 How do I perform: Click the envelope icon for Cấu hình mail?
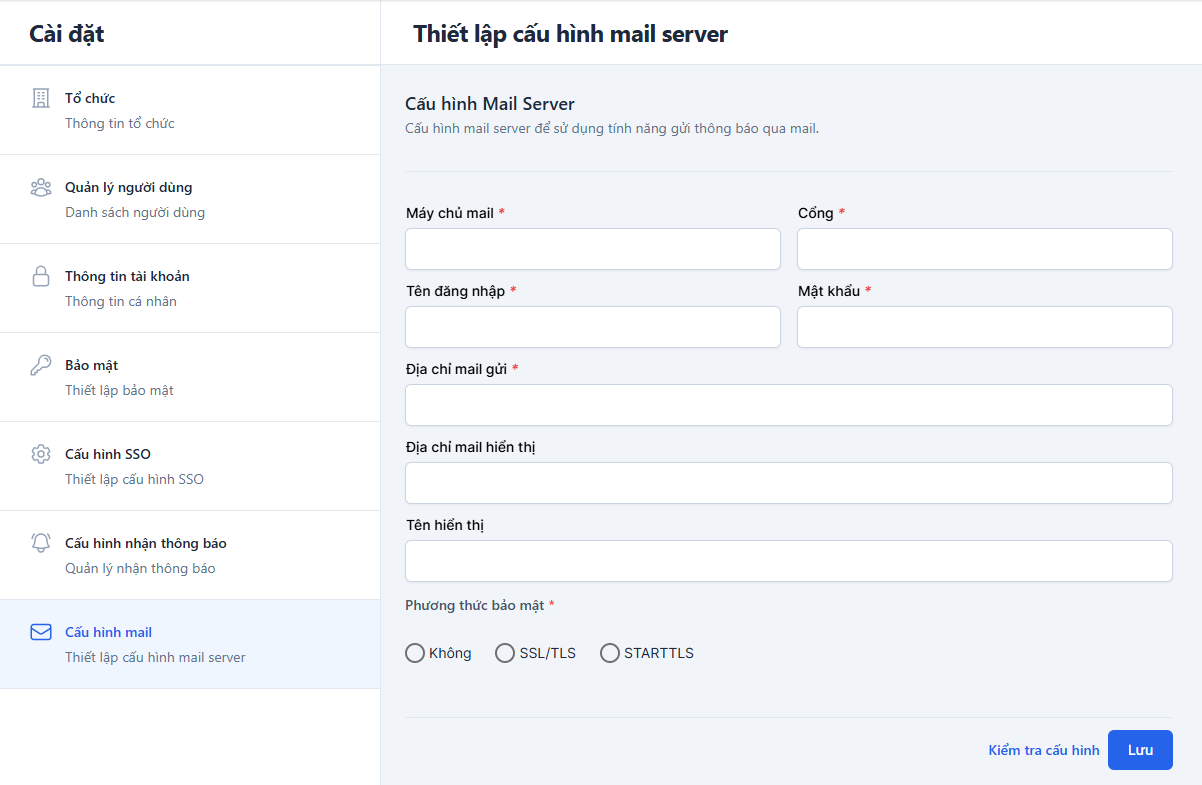[40, 632]
